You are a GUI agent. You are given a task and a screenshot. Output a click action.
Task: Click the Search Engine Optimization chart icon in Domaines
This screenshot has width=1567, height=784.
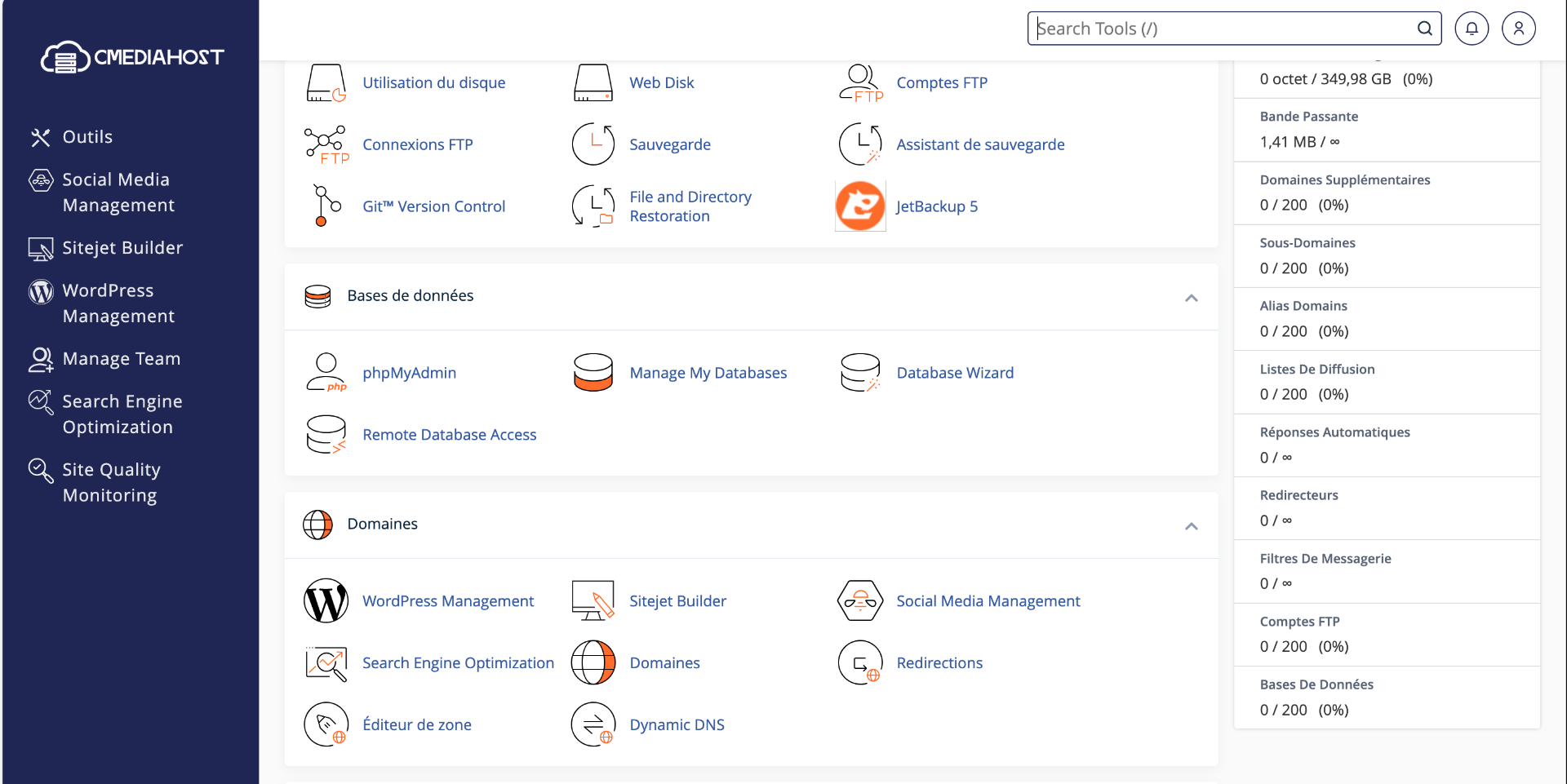point(326,663)
